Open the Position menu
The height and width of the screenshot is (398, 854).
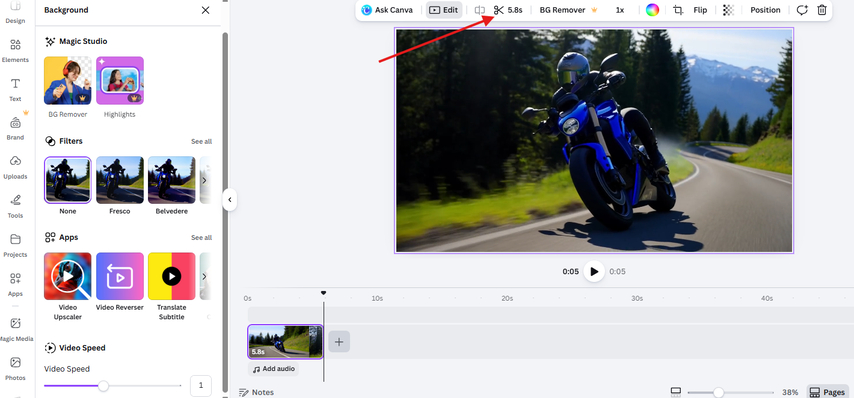[765, 10]
